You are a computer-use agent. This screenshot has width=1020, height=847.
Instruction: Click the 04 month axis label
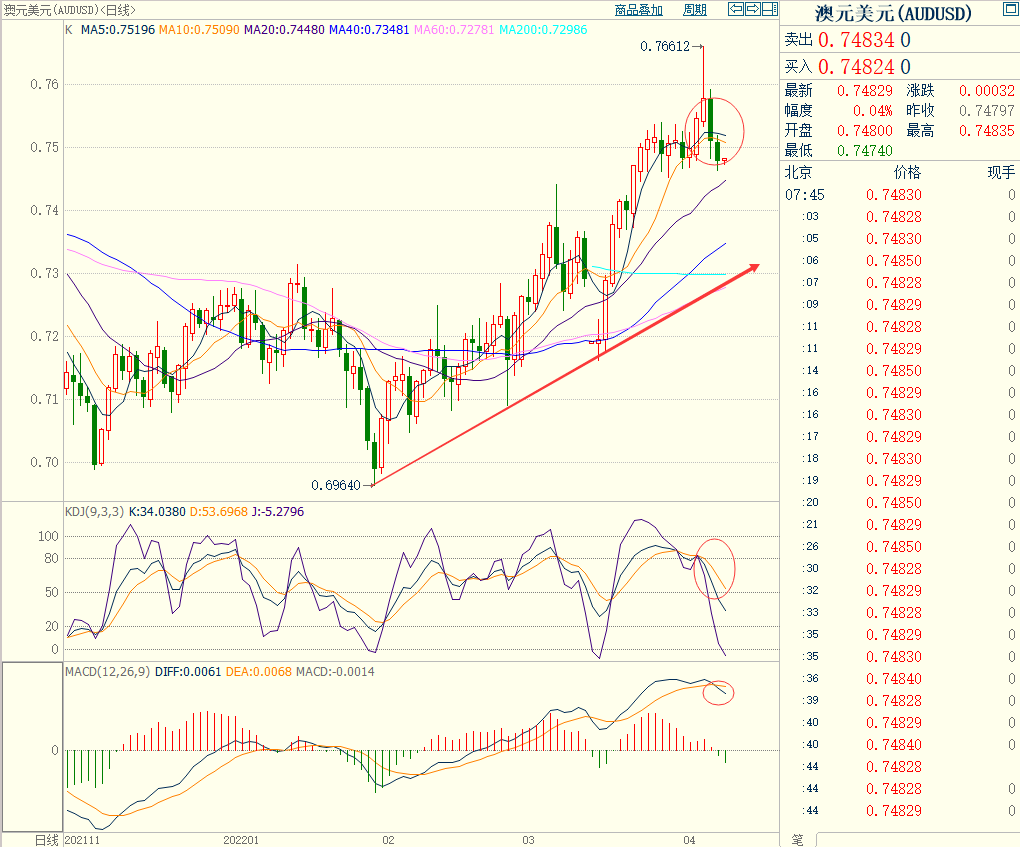click(x=689, y=840)
